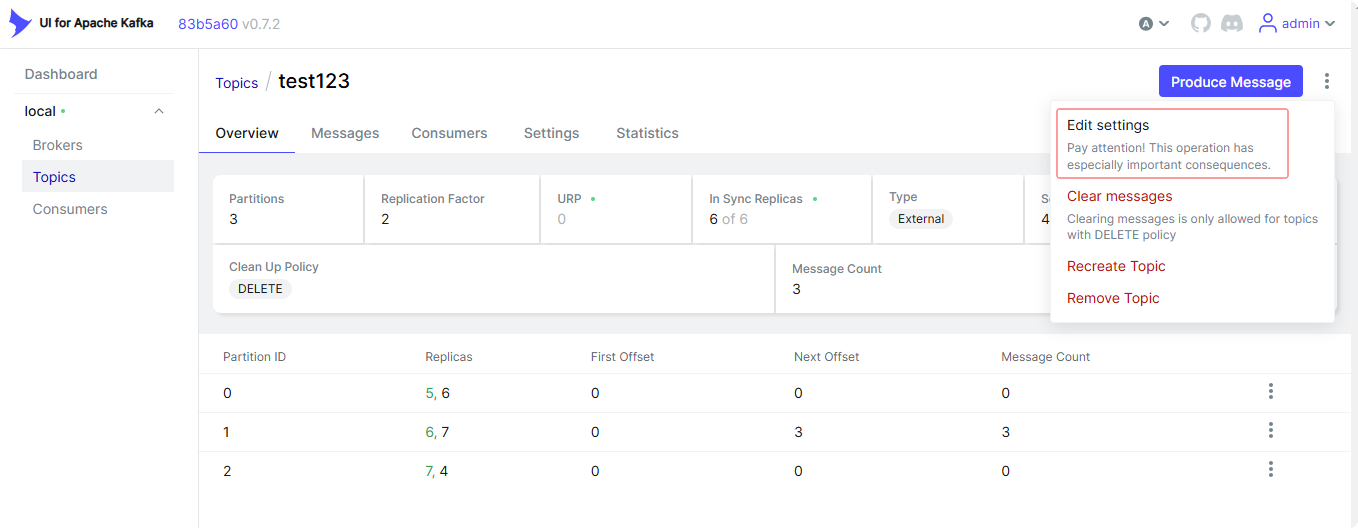Switch to the Statistics tab
Screen dimensions: 1358x528
pyautogui.click(x=647, y=133)
